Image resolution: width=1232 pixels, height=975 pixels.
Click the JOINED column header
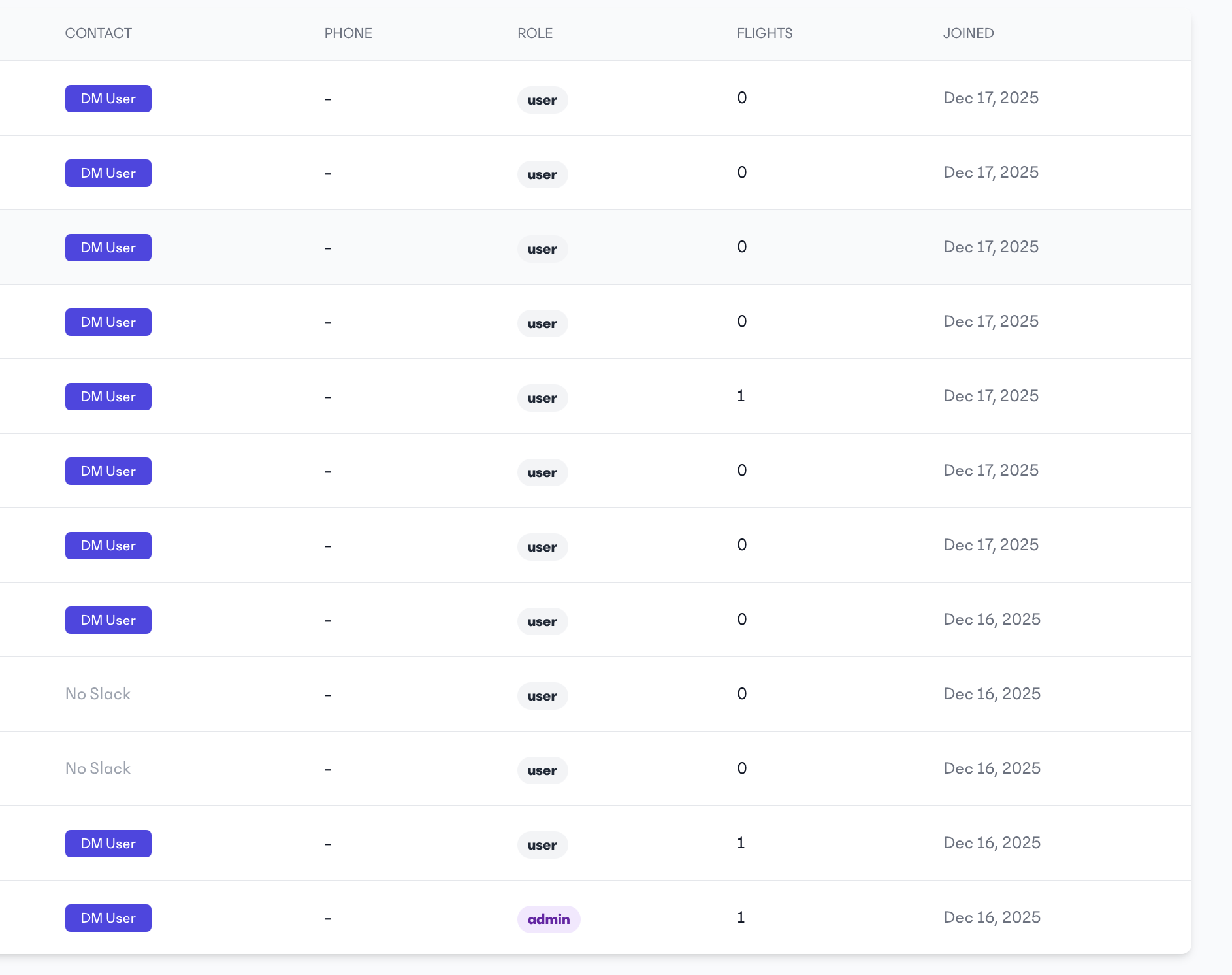968,33
